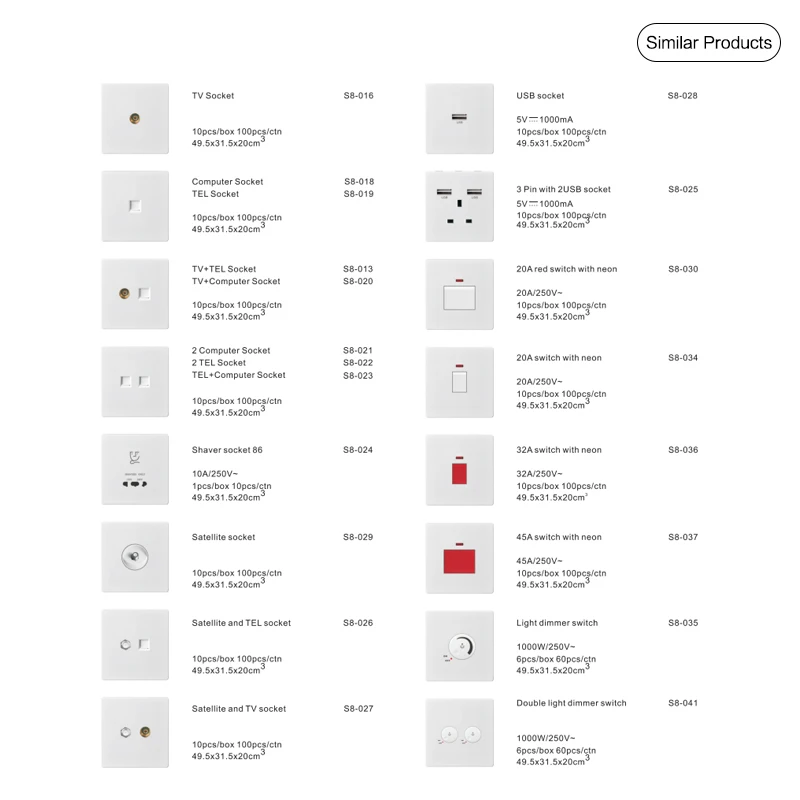Click model code S8-041

pyautogui.click(x=683, y=703)
